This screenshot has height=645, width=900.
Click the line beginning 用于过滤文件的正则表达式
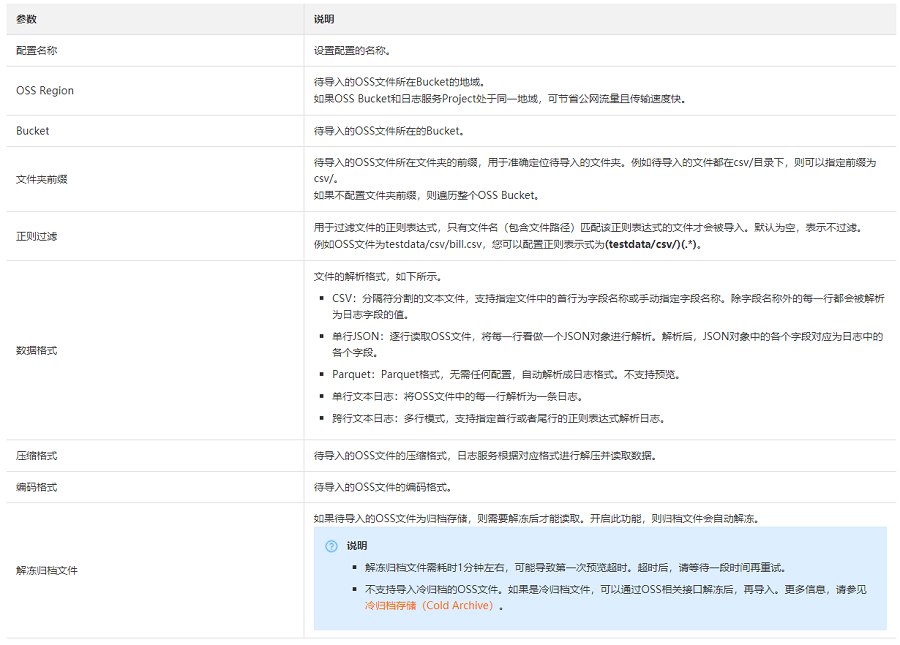pos(588,228)
